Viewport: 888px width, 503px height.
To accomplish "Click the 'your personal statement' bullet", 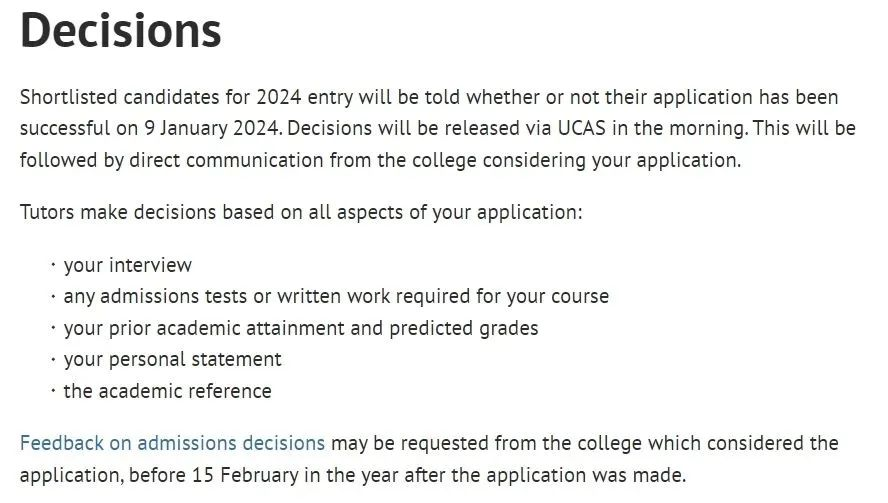I will coord(172,359).
